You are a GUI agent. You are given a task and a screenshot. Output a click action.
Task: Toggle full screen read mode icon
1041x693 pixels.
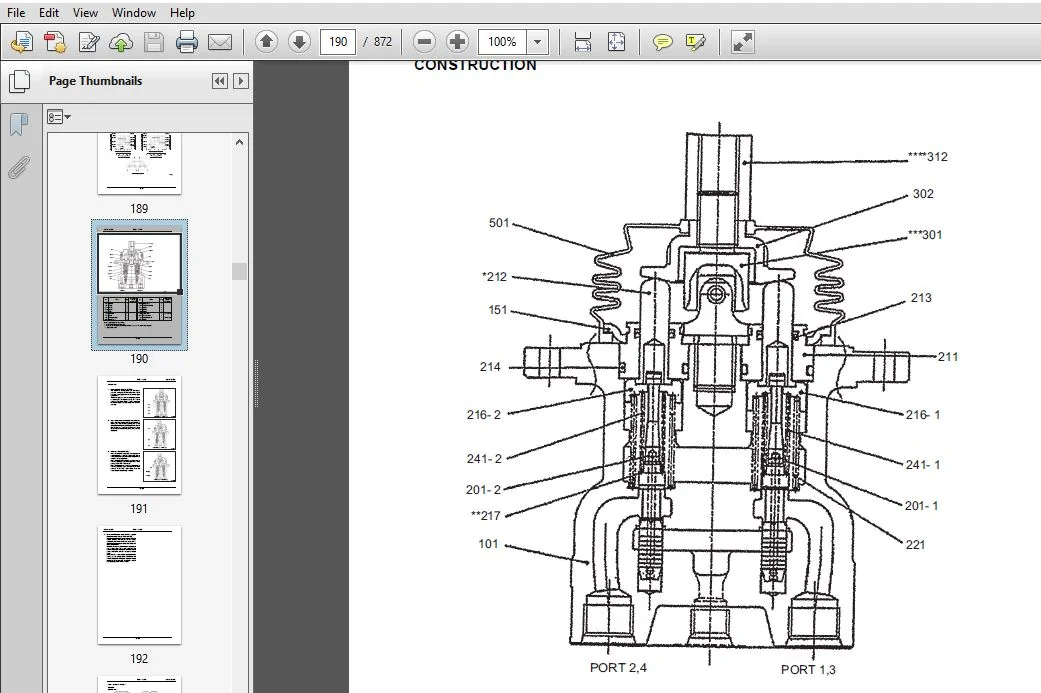pos(742,42)
